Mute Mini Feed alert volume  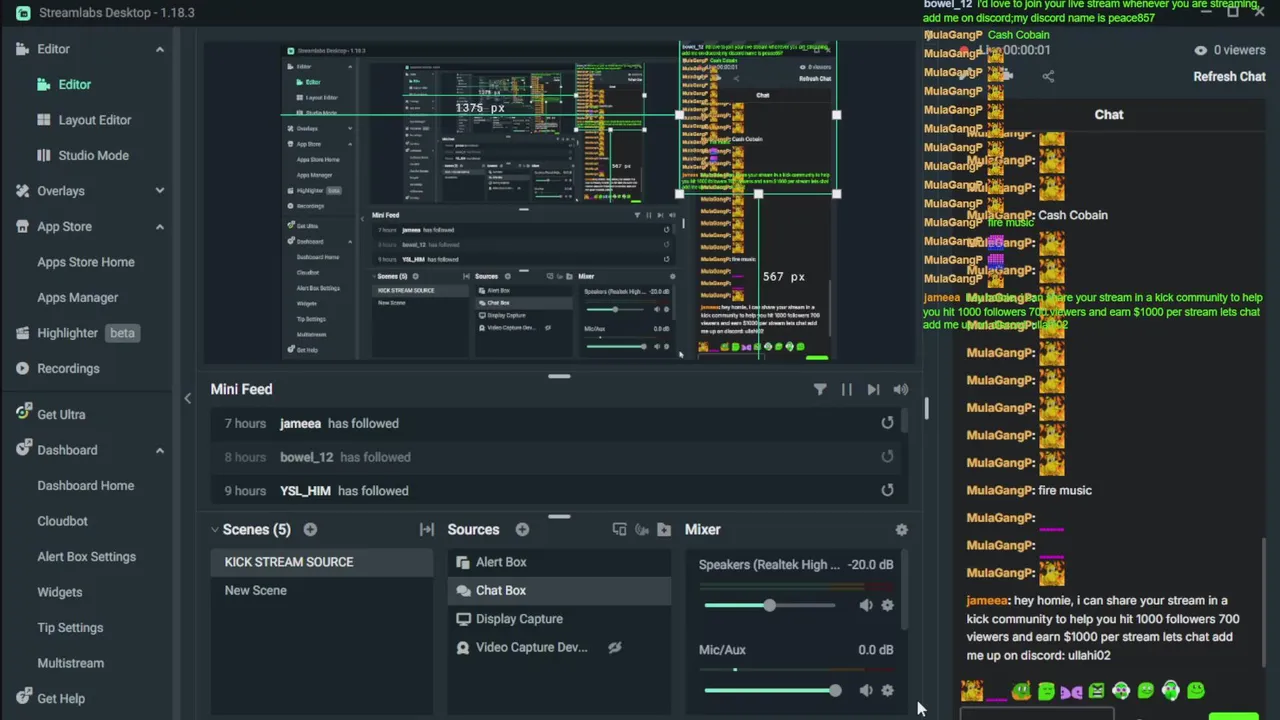pyautogui.click(x=901, y=390)
